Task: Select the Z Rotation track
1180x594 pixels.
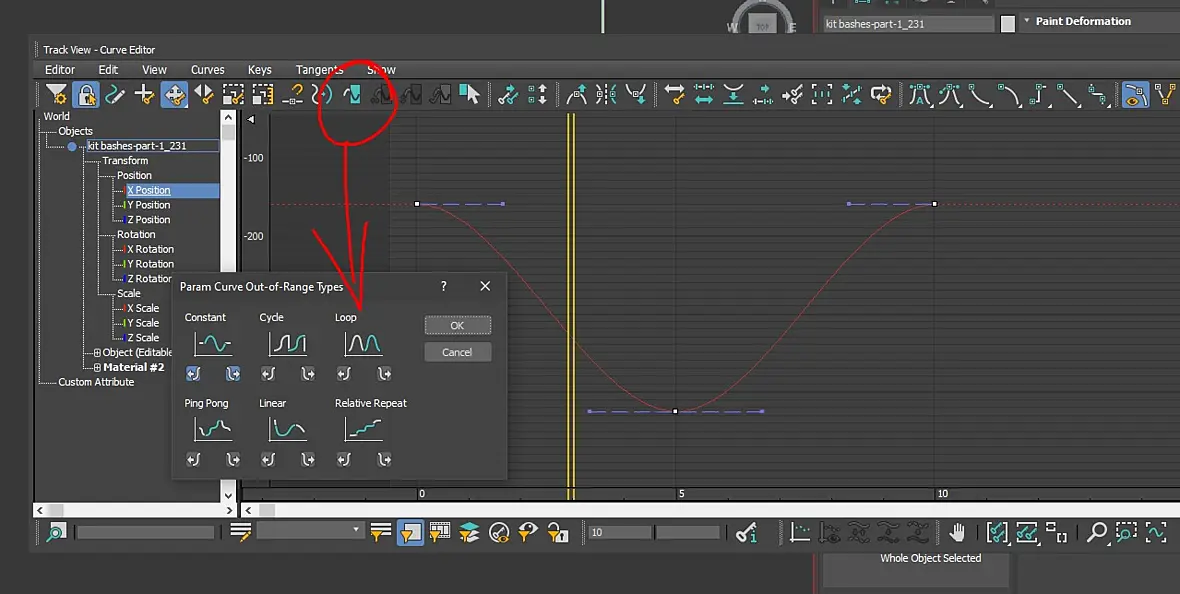Action: coord(150,279)
